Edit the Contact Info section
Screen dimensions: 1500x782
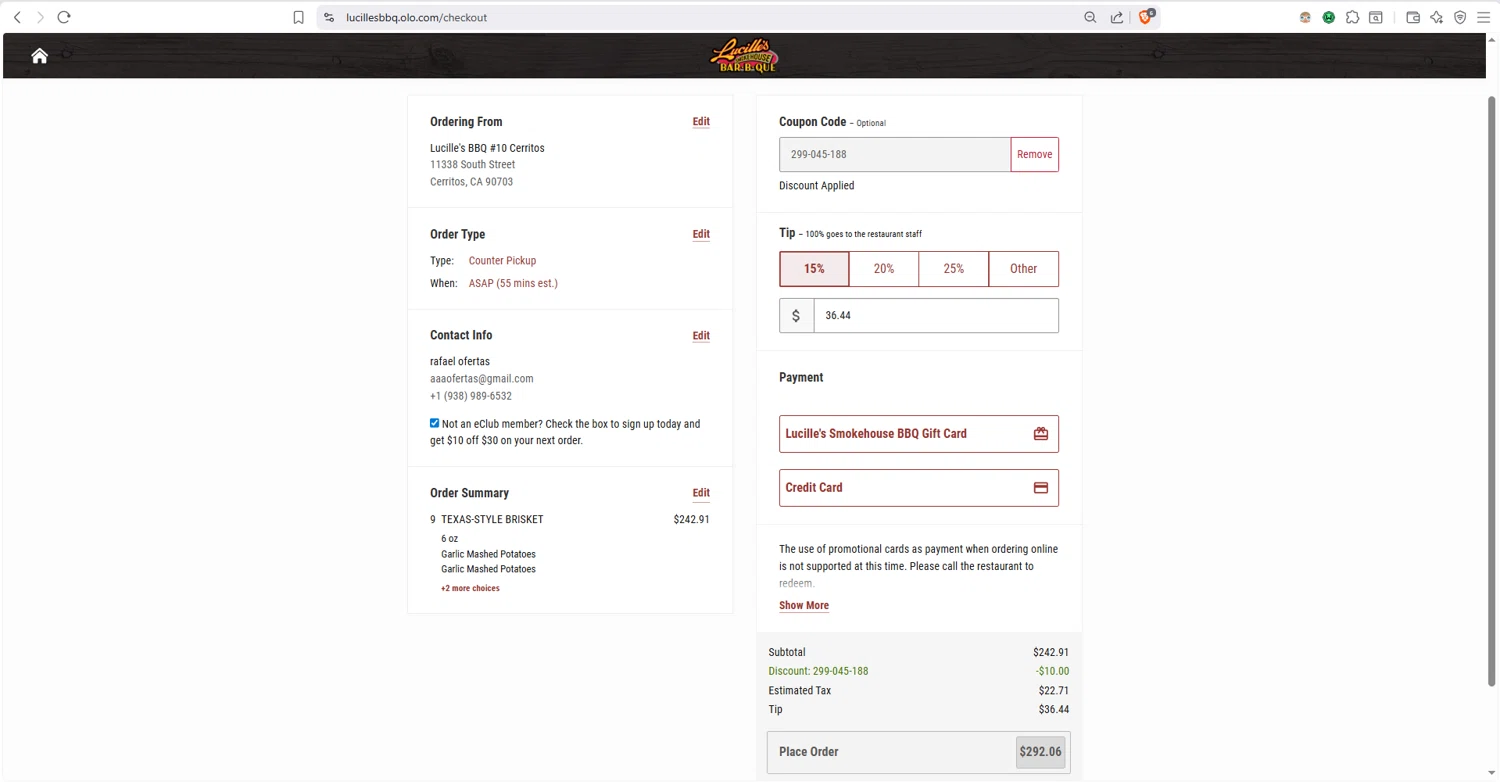pos(701,336)
